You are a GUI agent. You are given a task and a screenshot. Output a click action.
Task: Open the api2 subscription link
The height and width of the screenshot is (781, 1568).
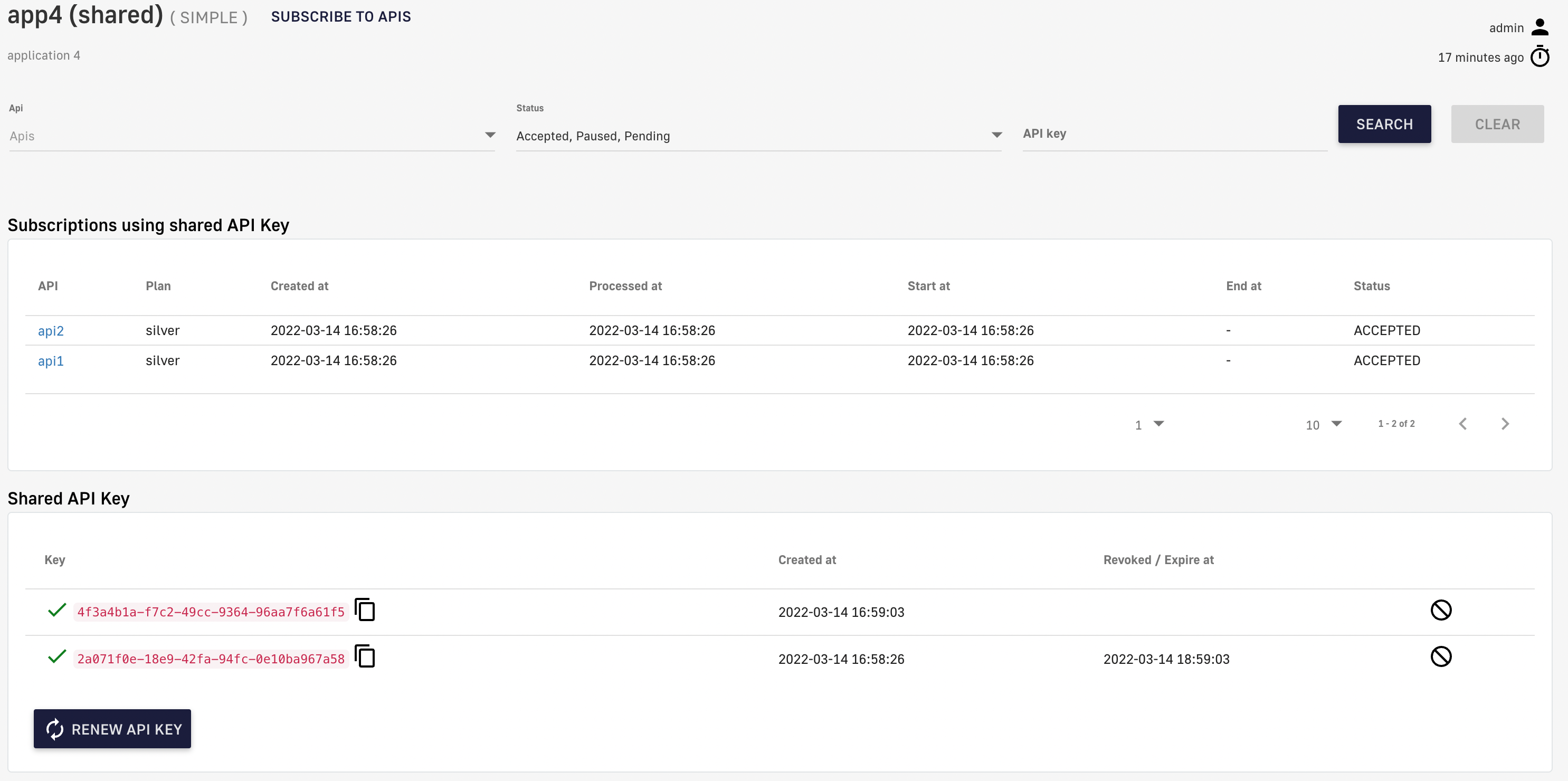pos(51,330)
